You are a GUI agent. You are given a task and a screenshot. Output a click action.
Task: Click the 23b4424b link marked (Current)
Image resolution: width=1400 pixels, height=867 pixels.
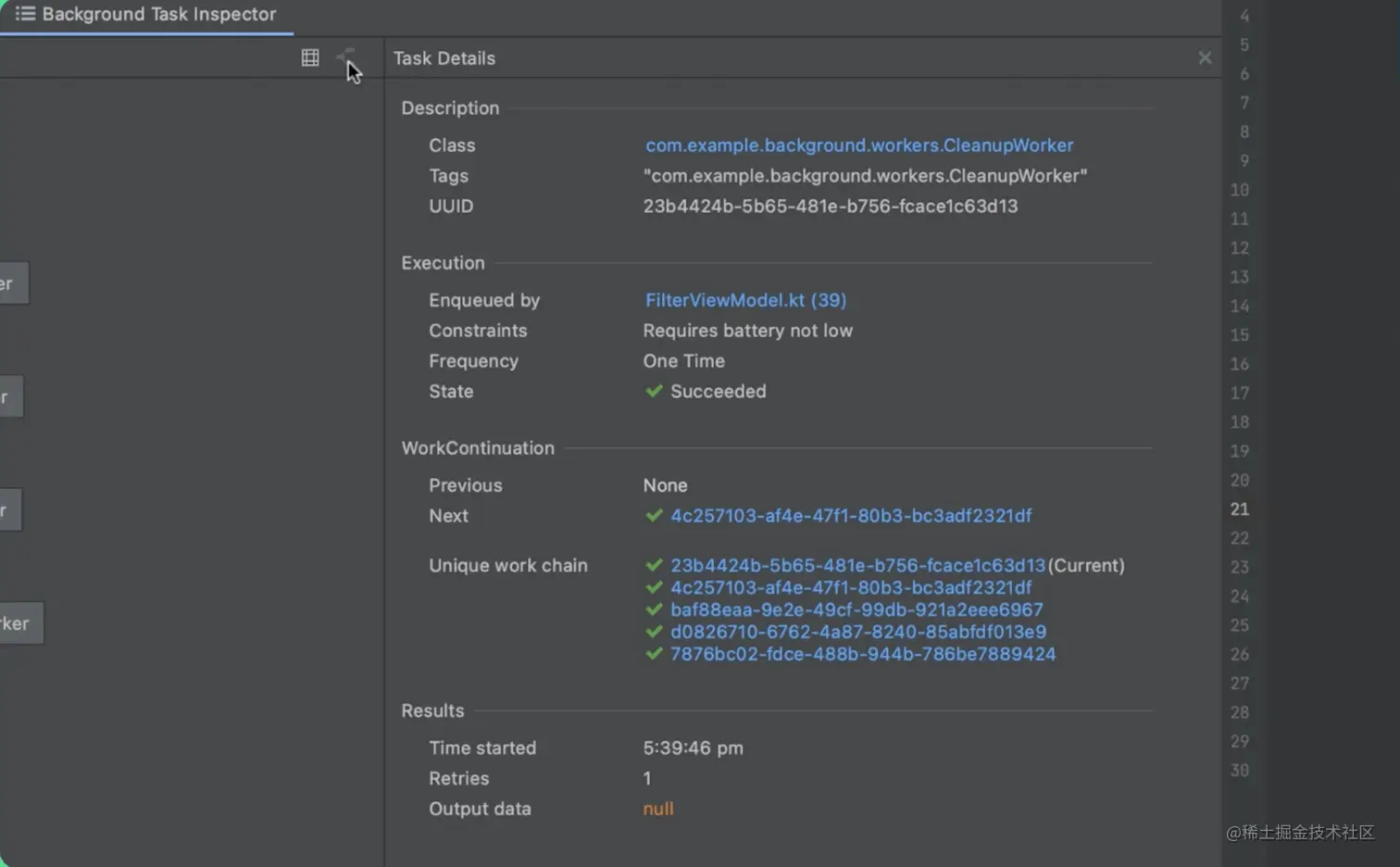pos(856,566)
